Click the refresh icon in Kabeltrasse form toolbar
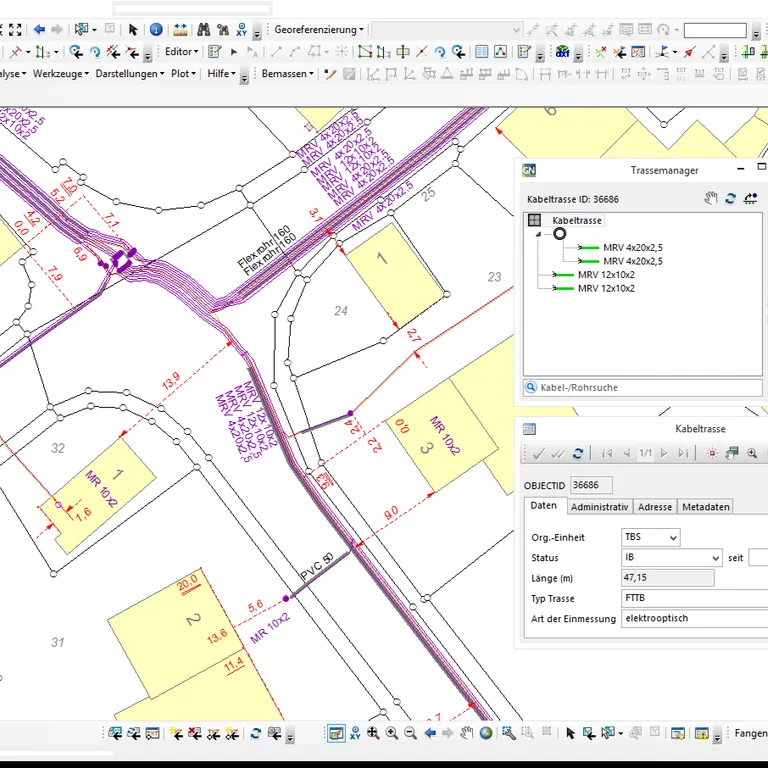The height and width of the screenshot is (768, 768). click(x=578, y=454)
